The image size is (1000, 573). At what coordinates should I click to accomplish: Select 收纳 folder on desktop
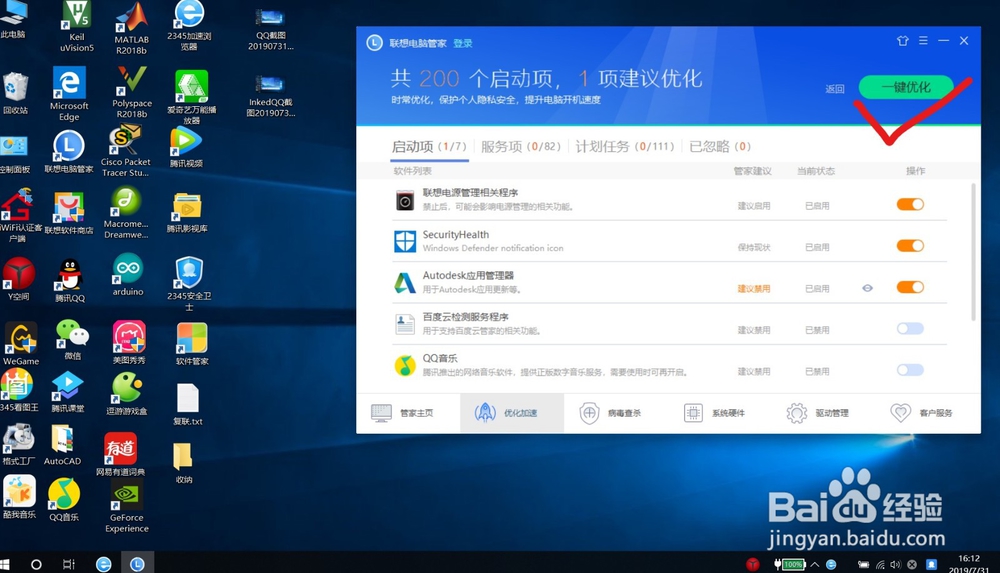pos(183,463)
